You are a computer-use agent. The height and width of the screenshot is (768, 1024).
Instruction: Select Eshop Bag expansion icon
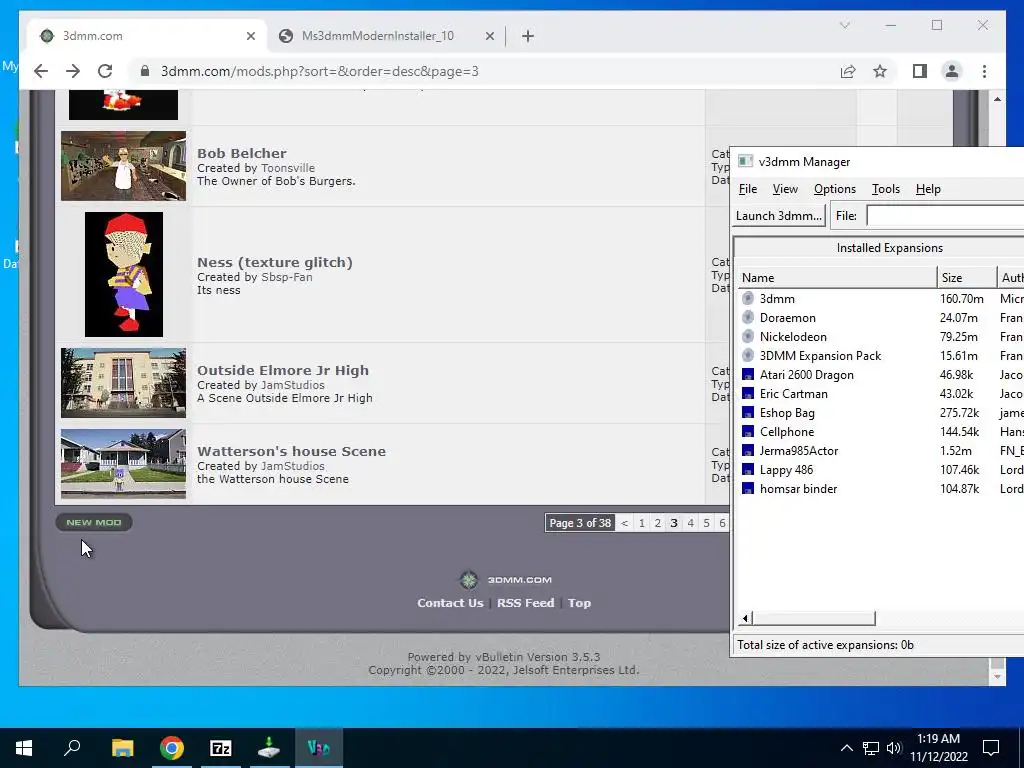pyautogui.click(x=748, y=413)
